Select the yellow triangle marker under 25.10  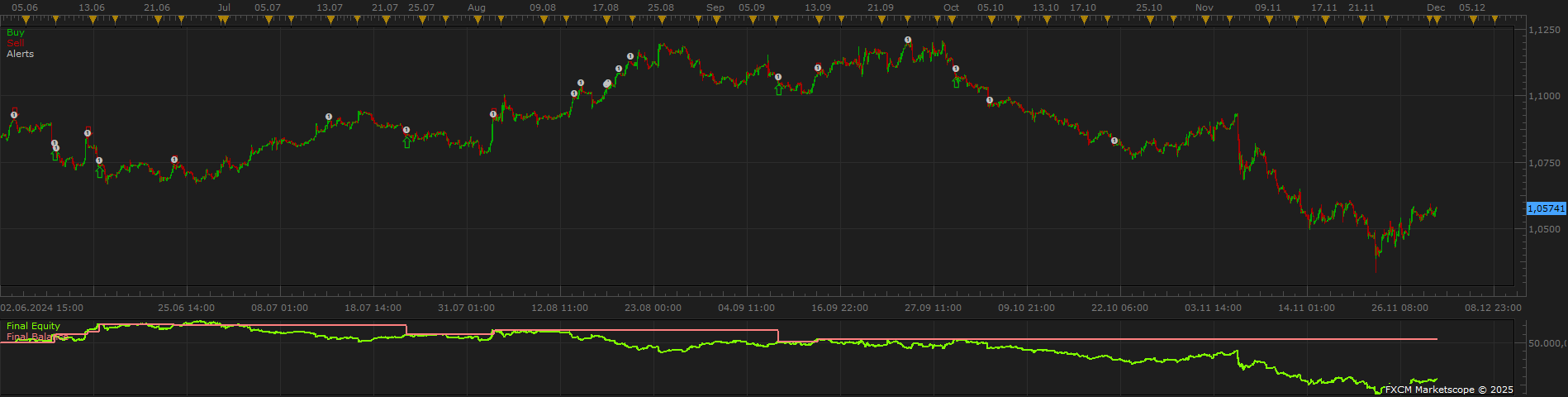(1149, 20)
